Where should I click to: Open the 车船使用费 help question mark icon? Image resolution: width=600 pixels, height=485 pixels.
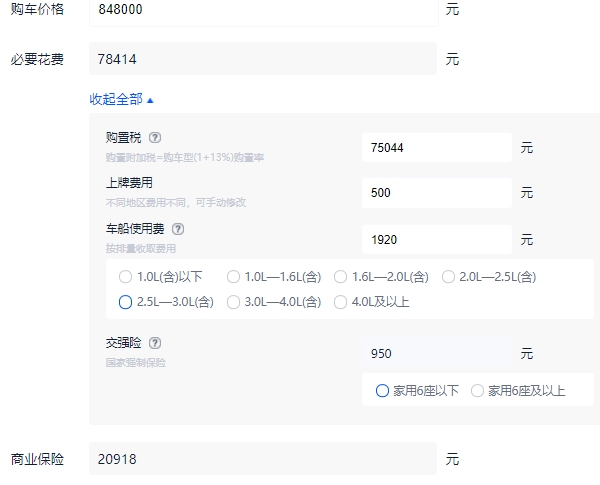[178, 229]
